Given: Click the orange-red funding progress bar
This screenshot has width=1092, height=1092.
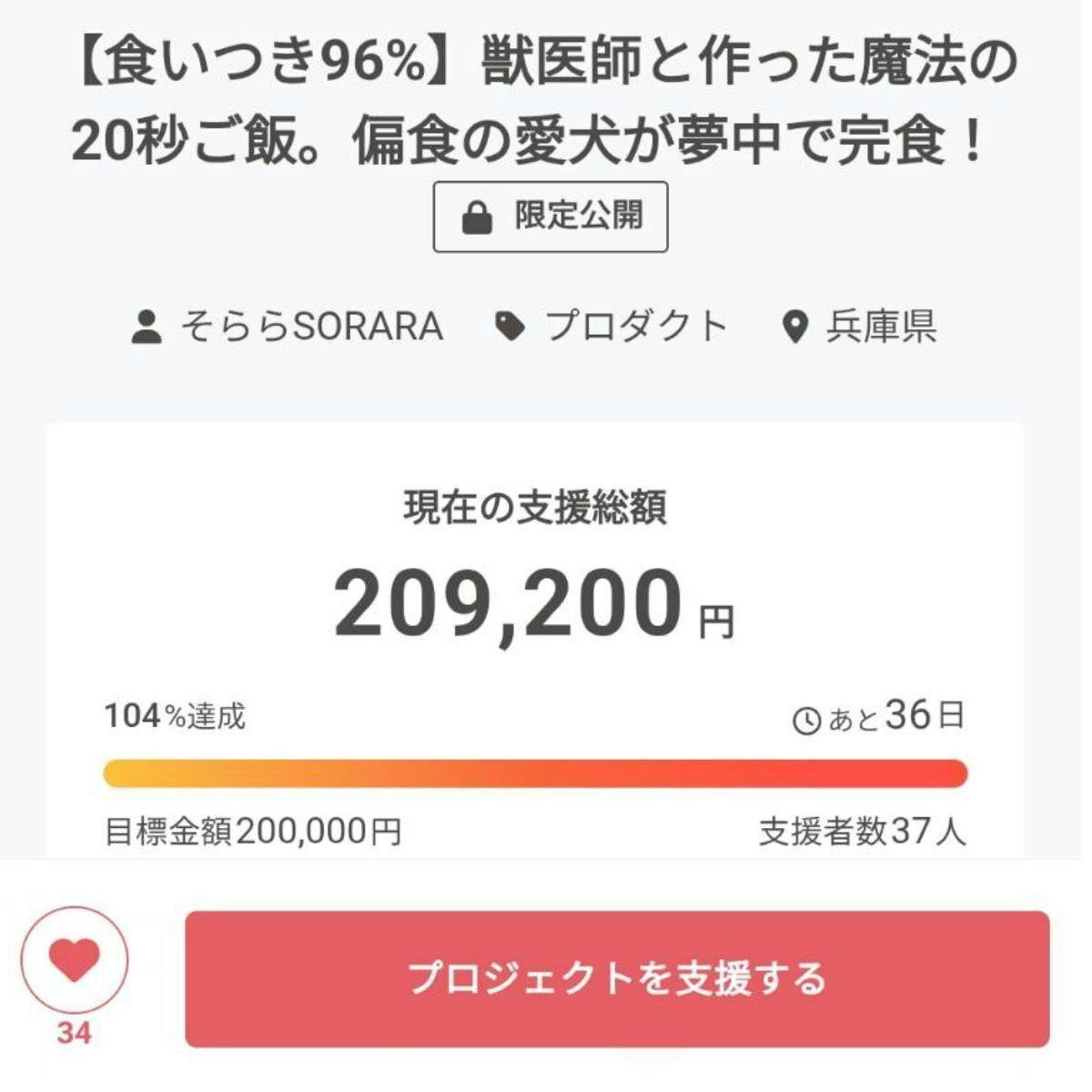Looking at the screenshot, I should tap(535, 773).
